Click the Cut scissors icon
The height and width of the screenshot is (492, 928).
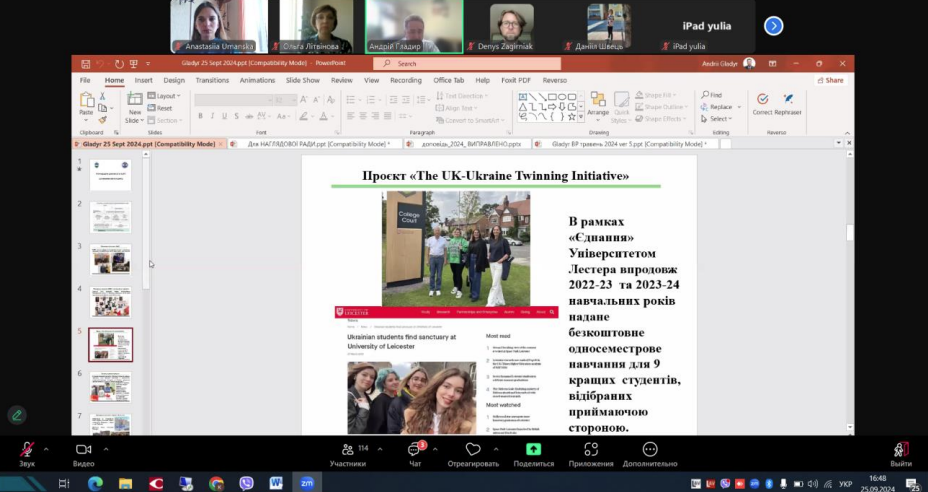click(x=102, y=96)
